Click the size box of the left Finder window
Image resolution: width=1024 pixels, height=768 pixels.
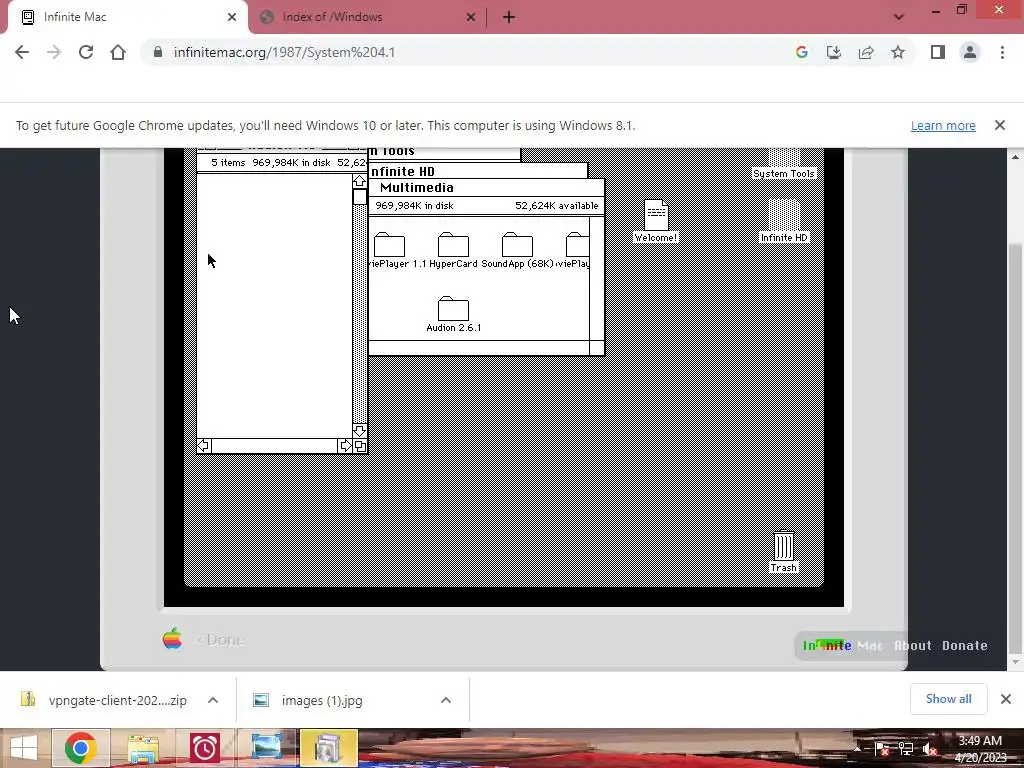(x=360, y=446)
